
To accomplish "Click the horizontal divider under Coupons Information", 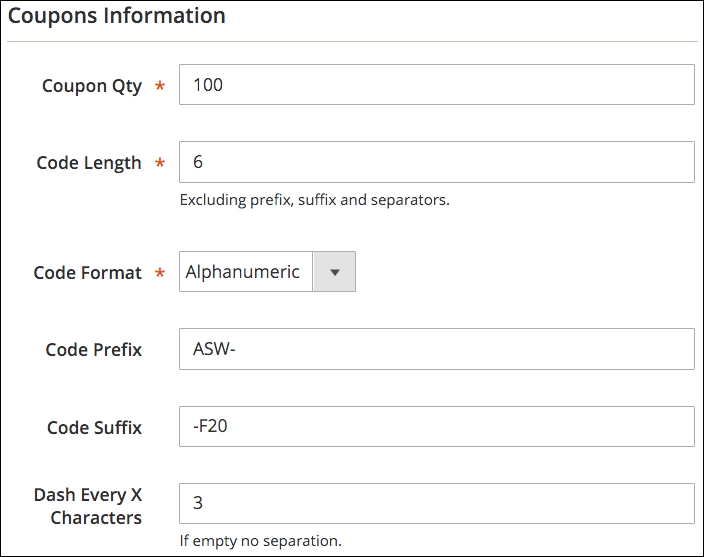I will coord(352,42).
